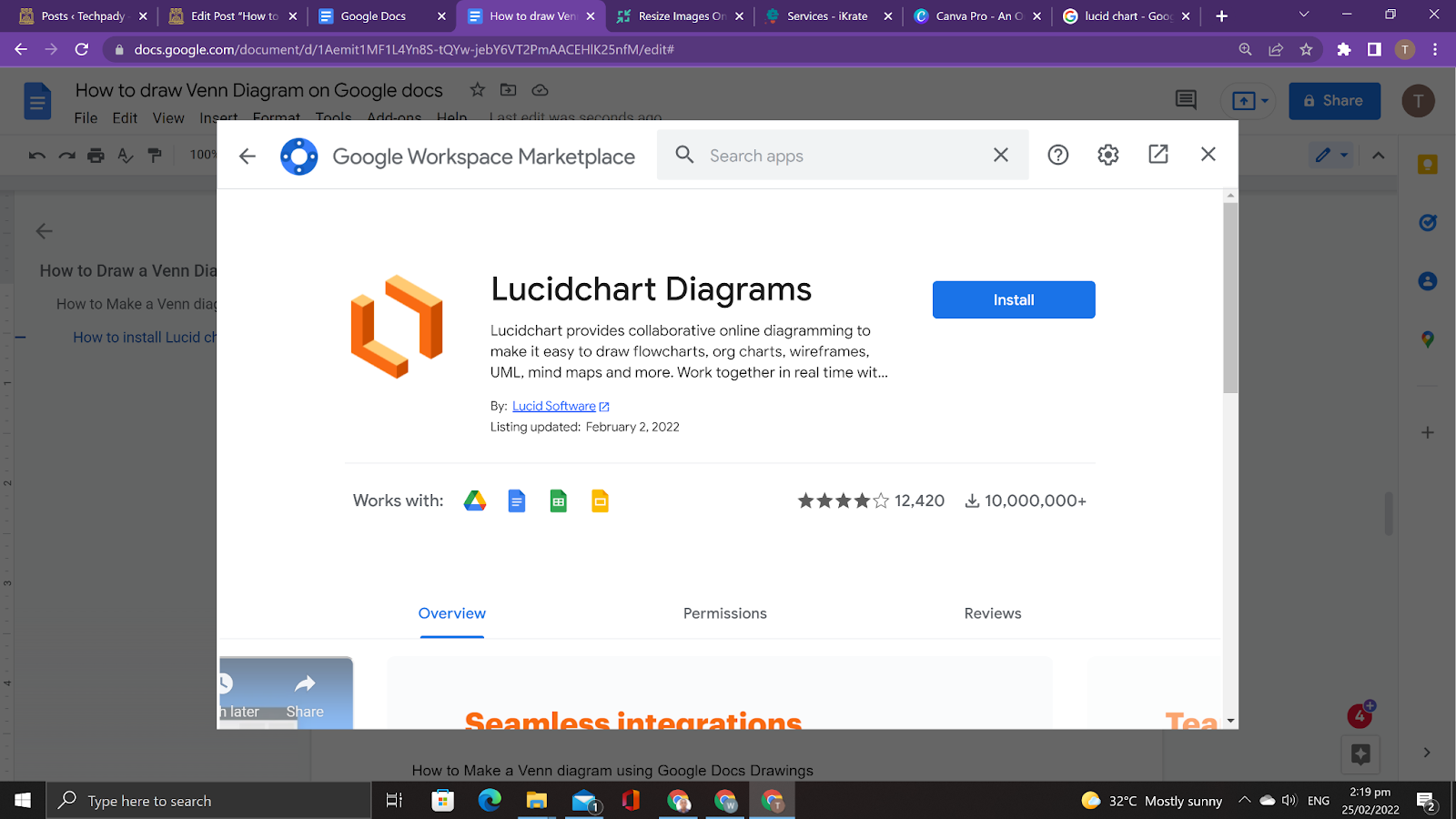
Task: Collapse the Docs menus with chevron
Action: click(x=1379, y=156)
